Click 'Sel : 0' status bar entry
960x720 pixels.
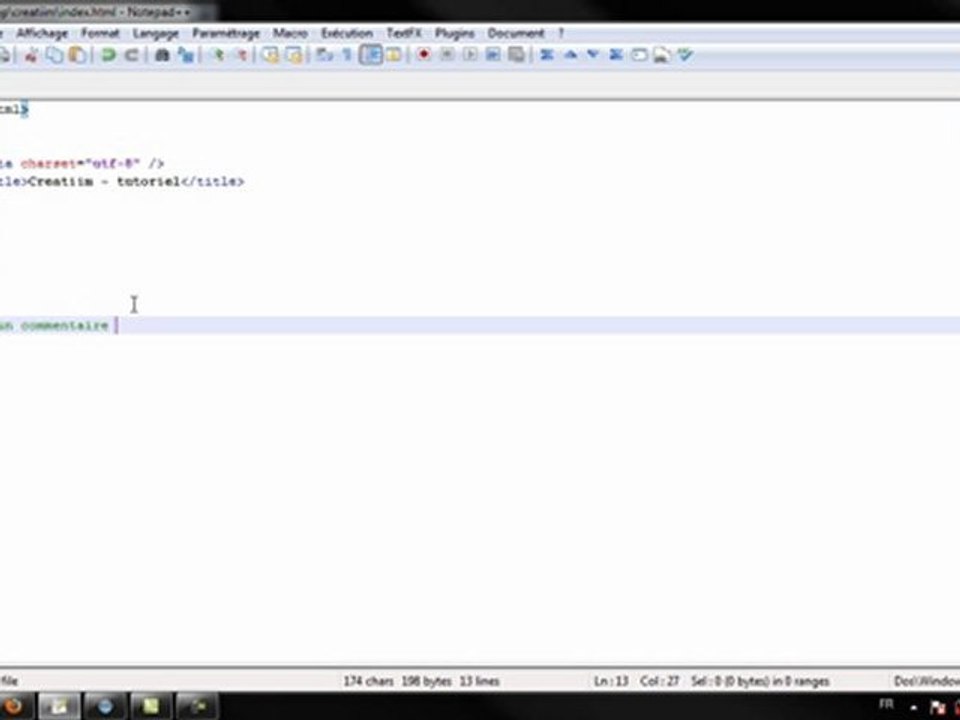coord(760,681)
